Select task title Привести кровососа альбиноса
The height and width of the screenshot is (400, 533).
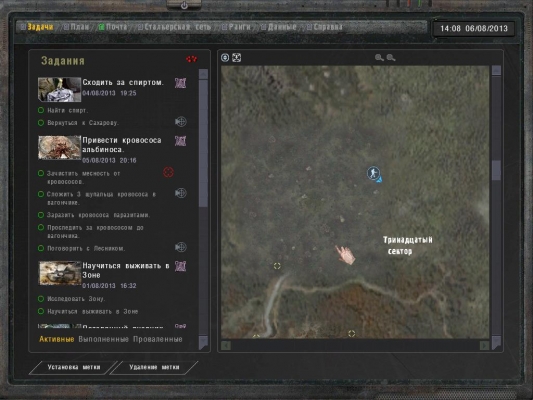pos(122,145)
